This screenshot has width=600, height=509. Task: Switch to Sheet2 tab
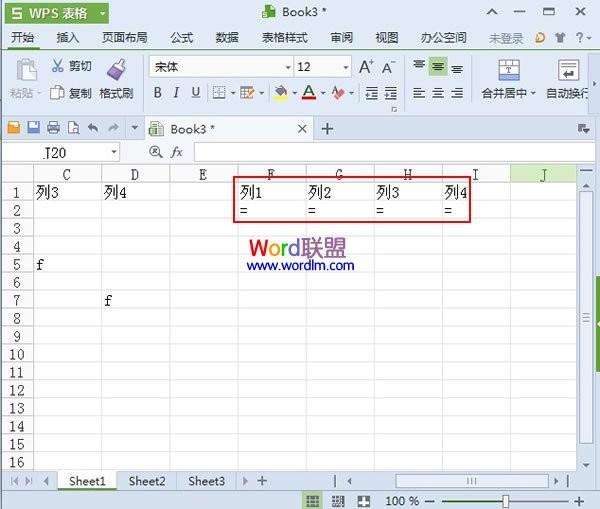(x=147, y=481)
